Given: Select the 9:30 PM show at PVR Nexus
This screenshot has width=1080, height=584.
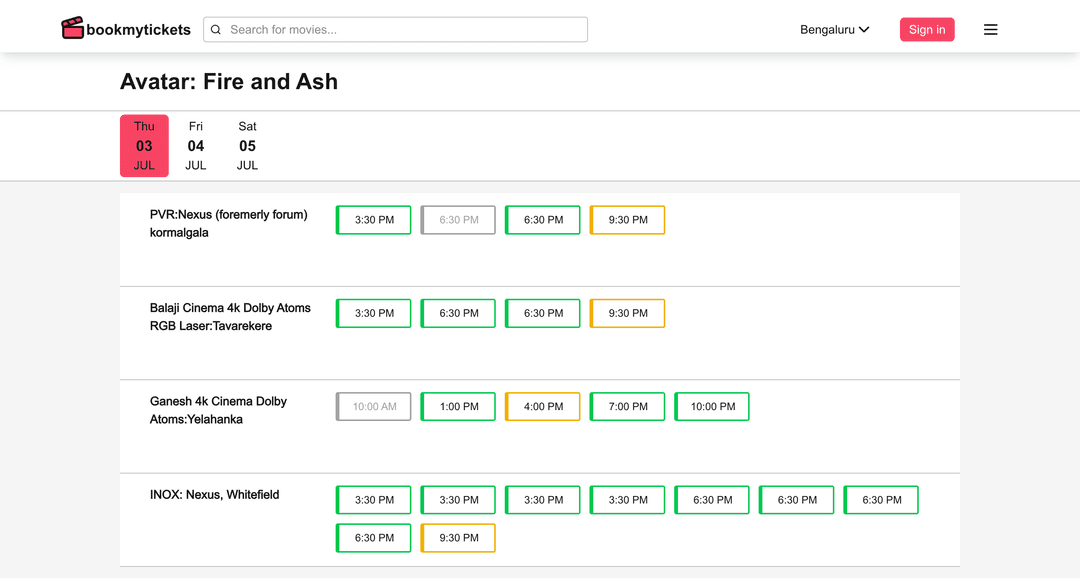Looking at the screenshot, I should [x=628, y=220].
